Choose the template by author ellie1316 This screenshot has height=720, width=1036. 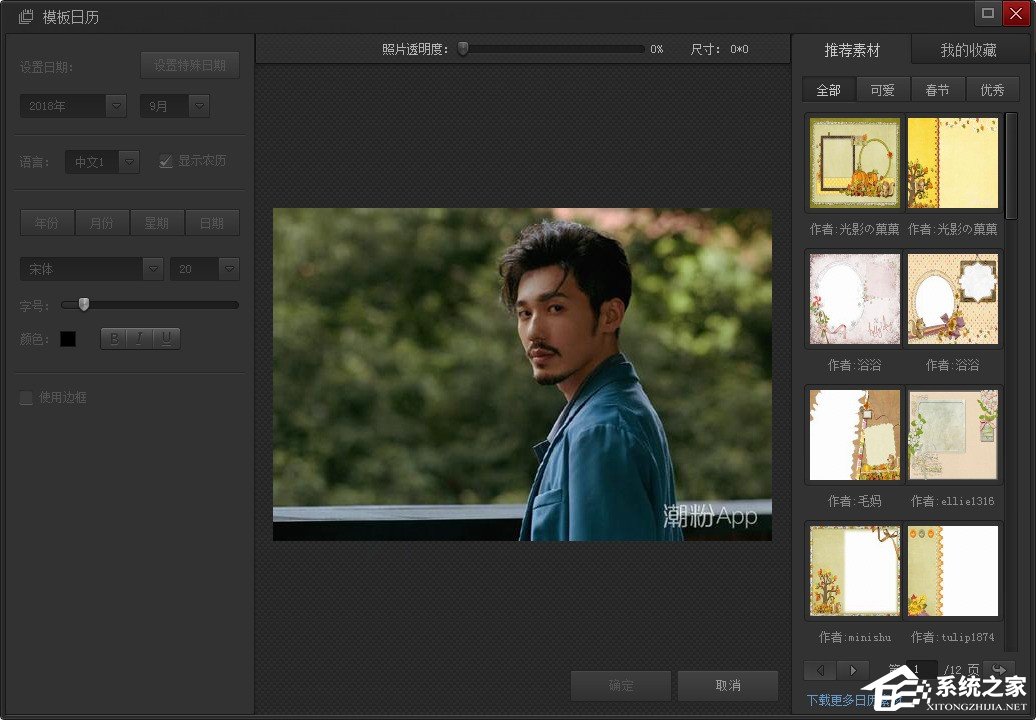(952, 435)
